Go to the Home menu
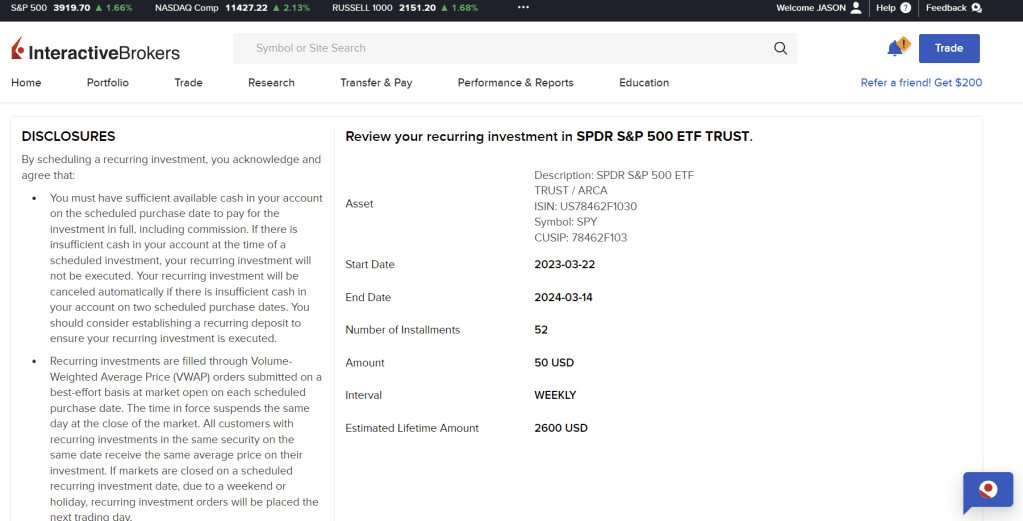The width and height of the screenshot is (1023, 521). pyautogui.click(x=26, y=83)
